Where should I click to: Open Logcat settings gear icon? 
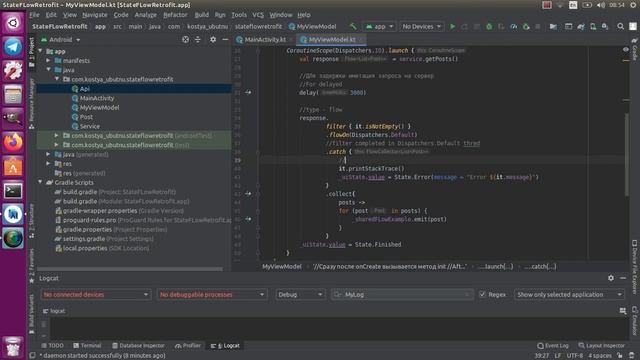coord(611,278)
